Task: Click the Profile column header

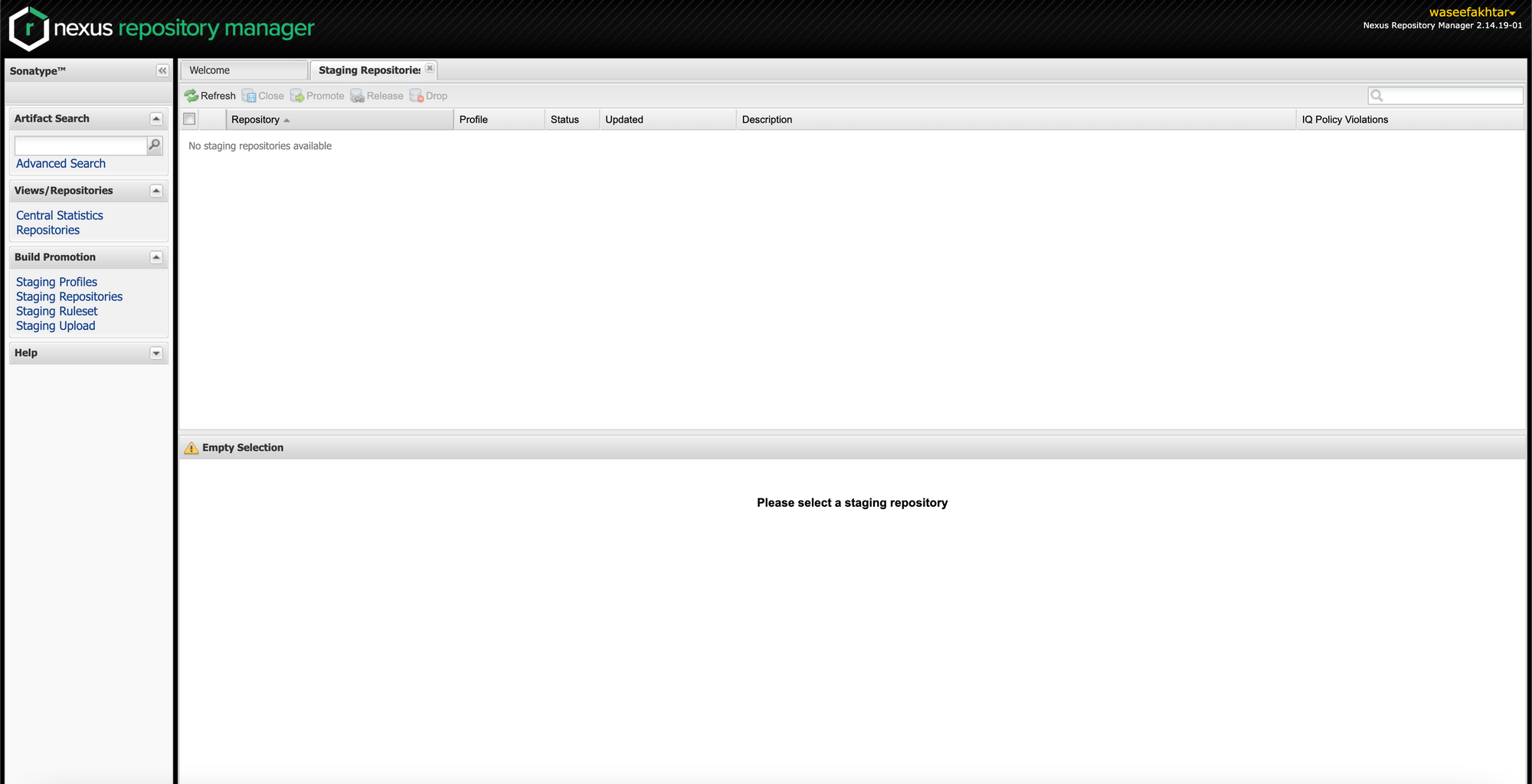Action: 499,119
